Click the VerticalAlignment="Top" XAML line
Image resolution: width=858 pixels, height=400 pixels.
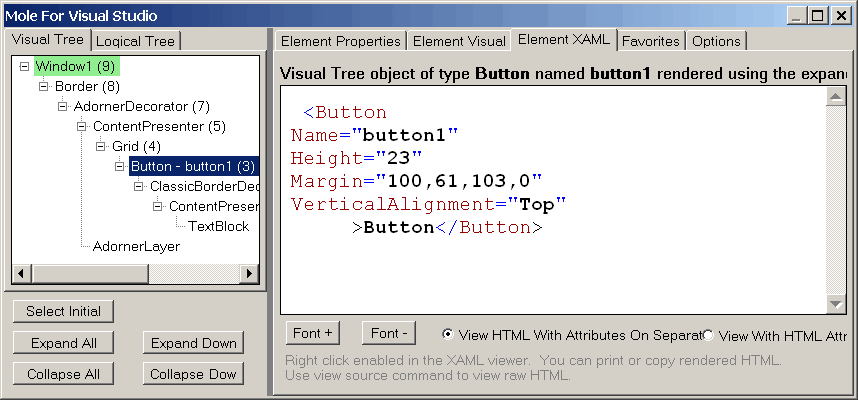pos(428,204)
